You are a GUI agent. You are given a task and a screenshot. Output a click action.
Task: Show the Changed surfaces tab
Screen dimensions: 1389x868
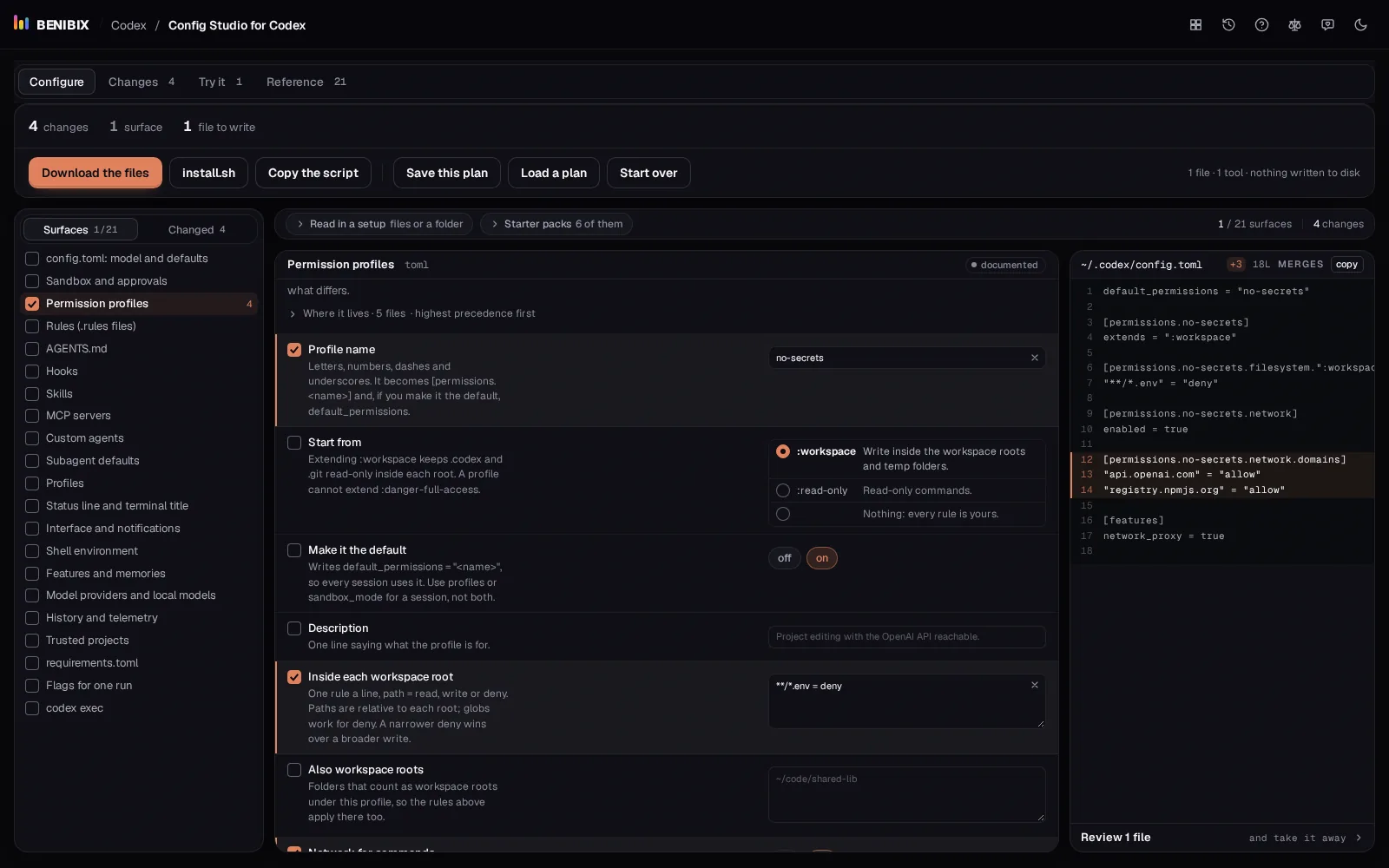(197, 229)
